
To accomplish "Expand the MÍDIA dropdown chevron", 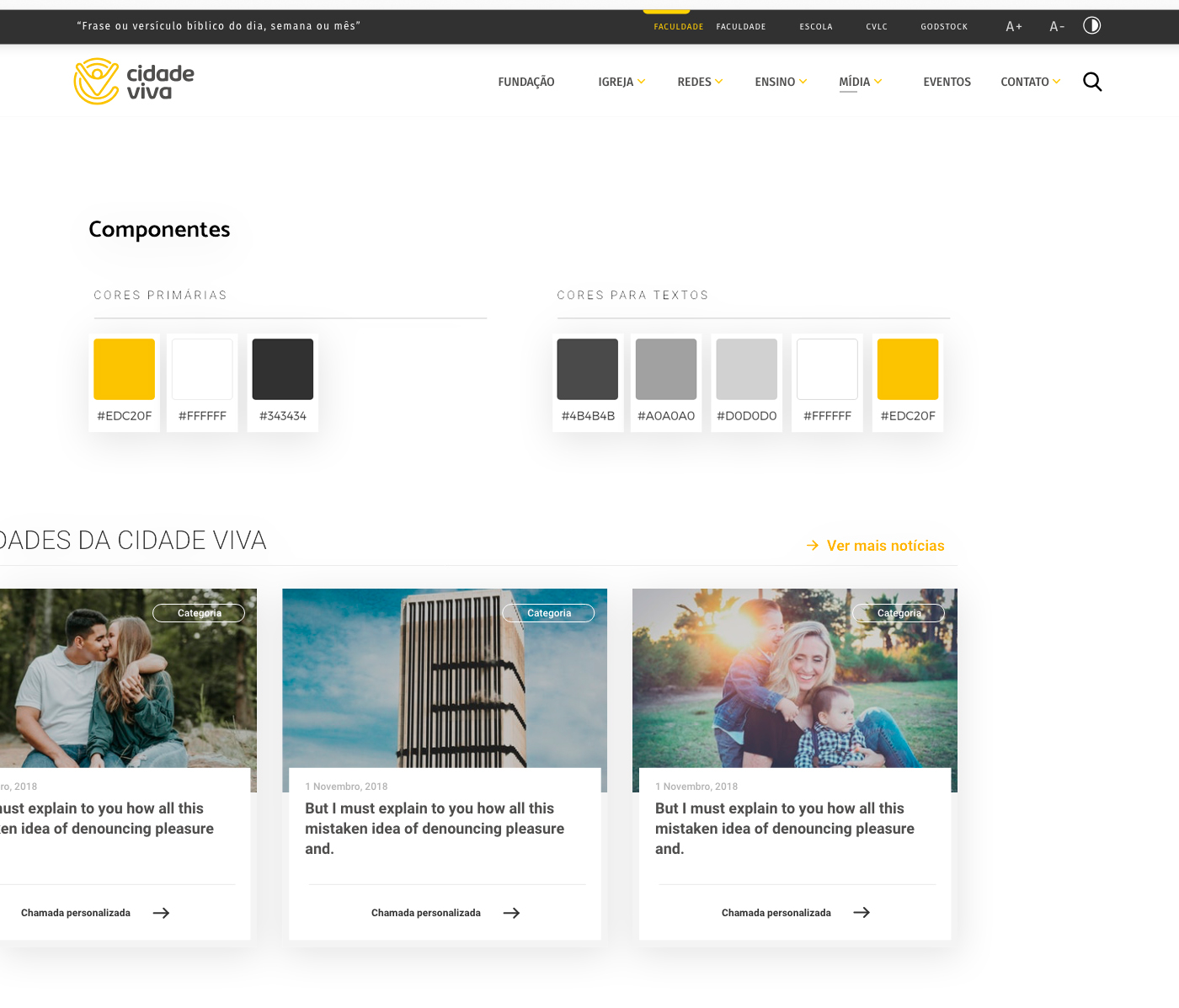I will tap(878, 82).
